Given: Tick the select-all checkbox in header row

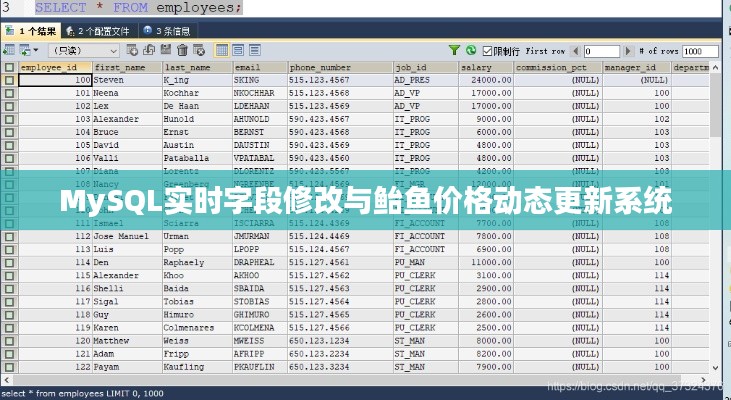Looking at the screenshot, I should click(x=9, y=67).
